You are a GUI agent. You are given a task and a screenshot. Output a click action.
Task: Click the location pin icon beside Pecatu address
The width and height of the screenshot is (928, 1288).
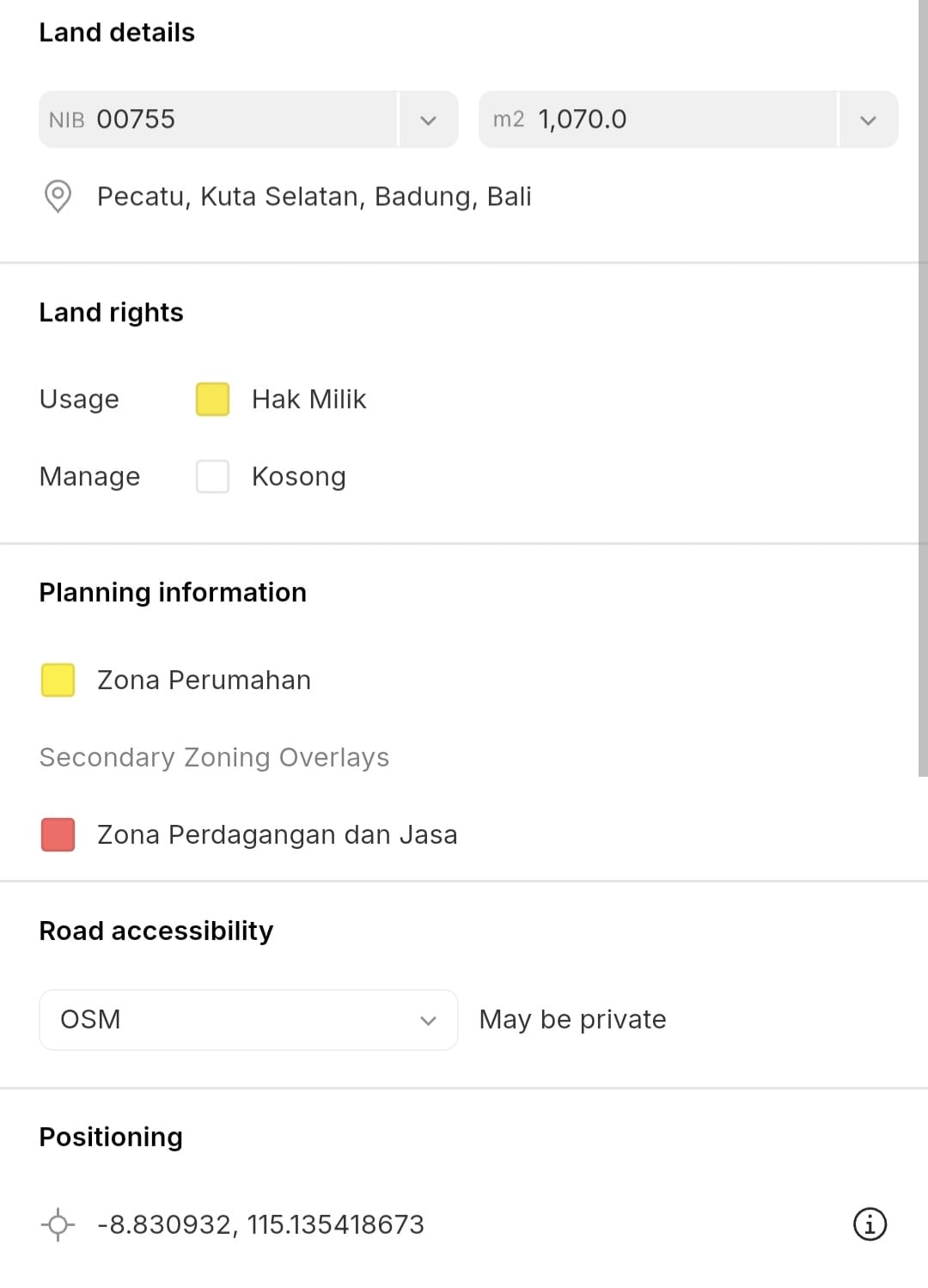pyautogui.click(x=58, y=196)
